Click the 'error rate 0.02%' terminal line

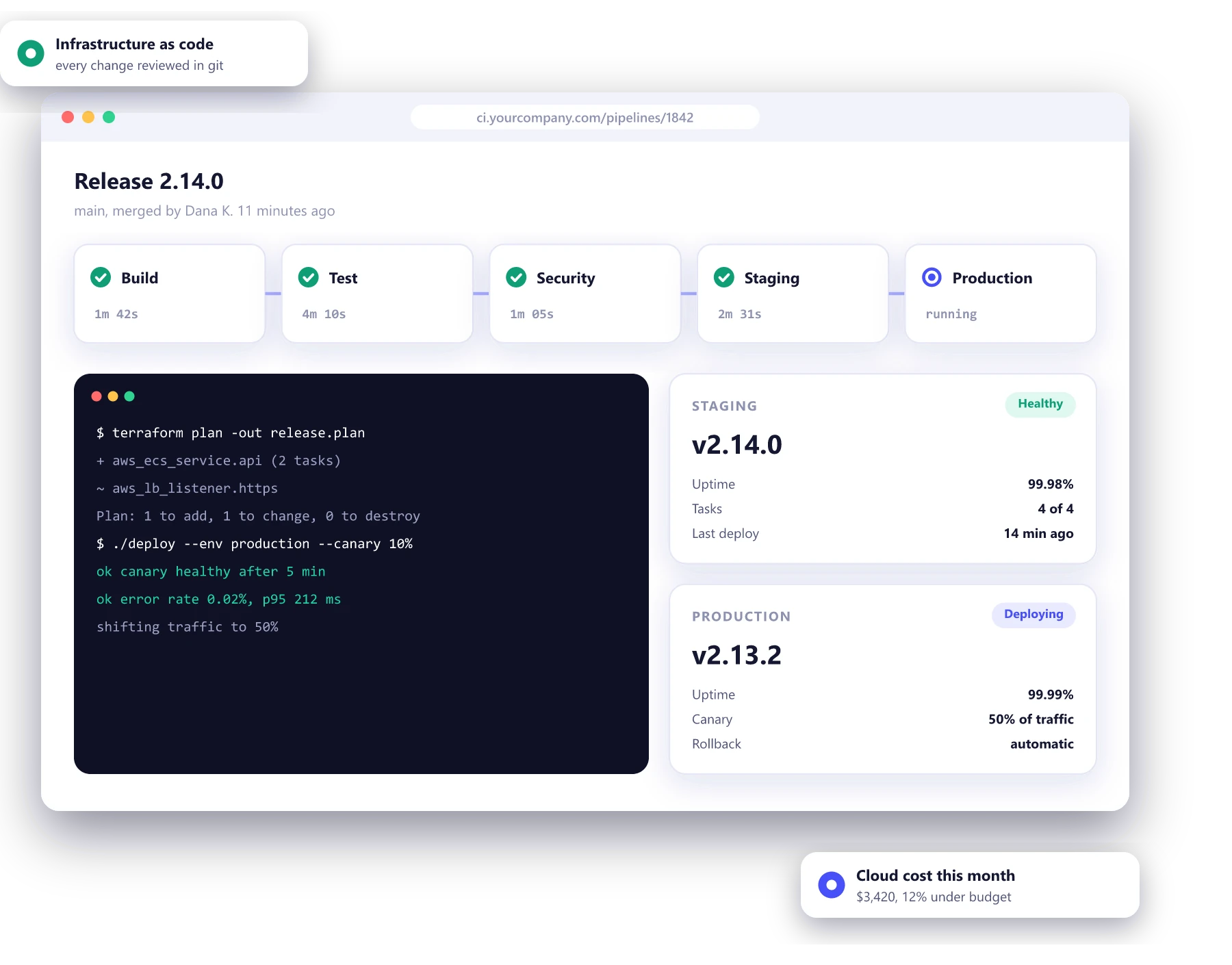[x=218, y=599]
